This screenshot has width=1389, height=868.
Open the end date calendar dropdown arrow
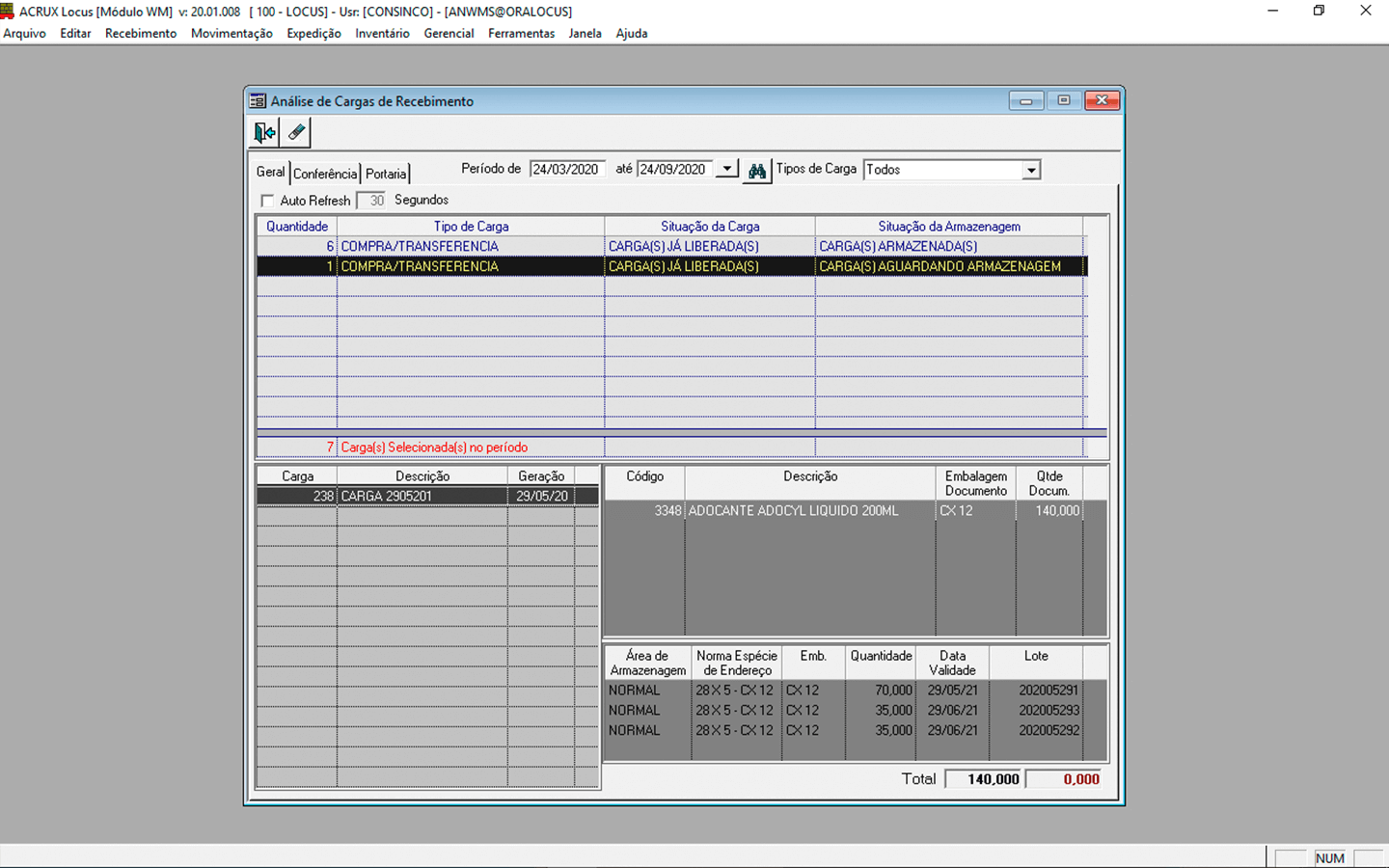tap(726, 170)
